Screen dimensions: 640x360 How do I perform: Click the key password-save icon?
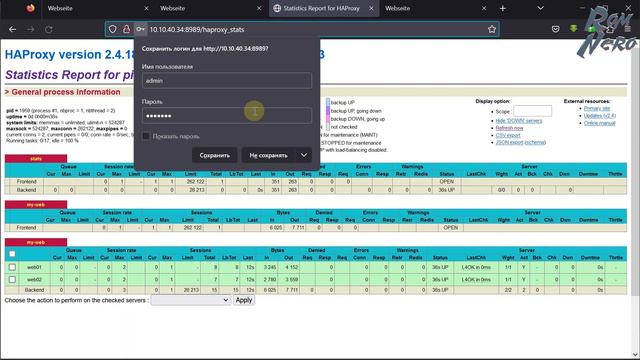pyautogui.click(x=140, y=29)
